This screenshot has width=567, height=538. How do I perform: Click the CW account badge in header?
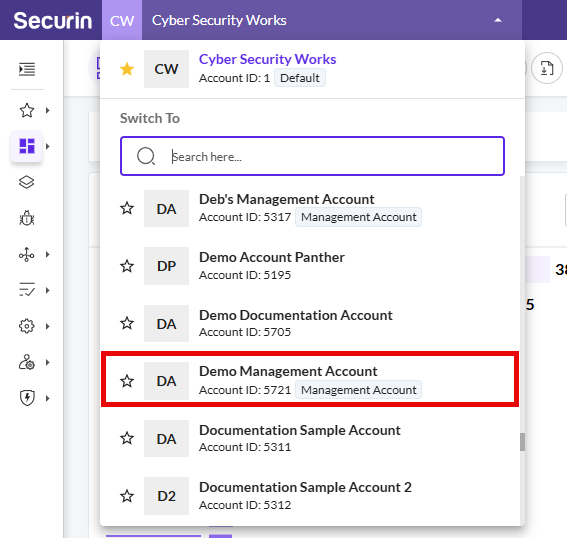click(x=122, y=20)
